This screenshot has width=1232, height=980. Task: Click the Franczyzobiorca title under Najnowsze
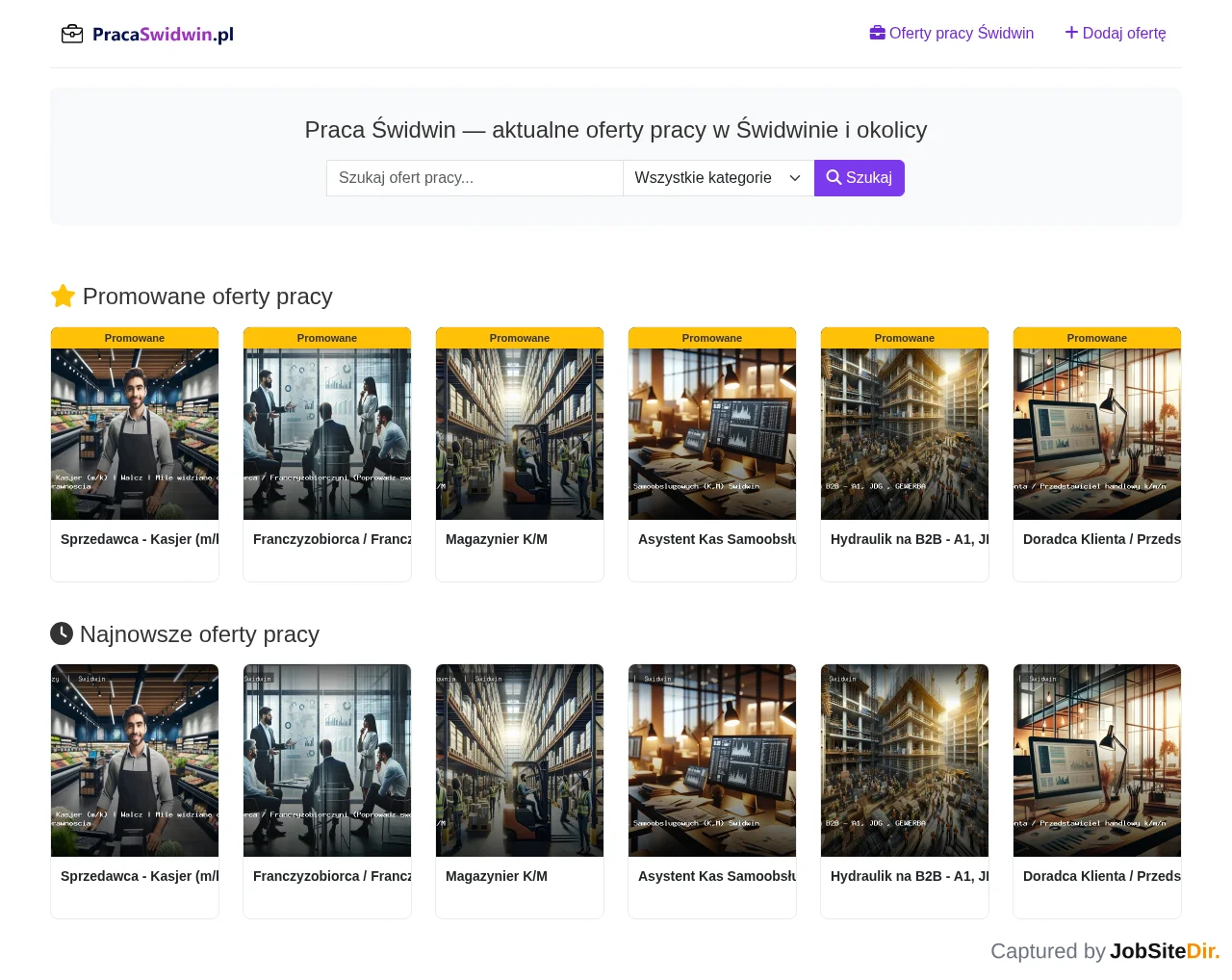click(332, 876)
